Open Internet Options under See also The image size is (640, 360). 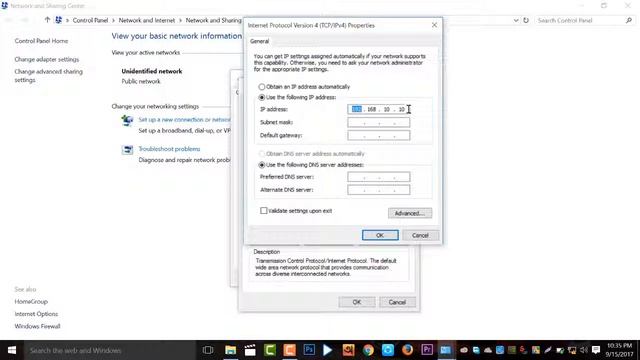click(36, 314)
